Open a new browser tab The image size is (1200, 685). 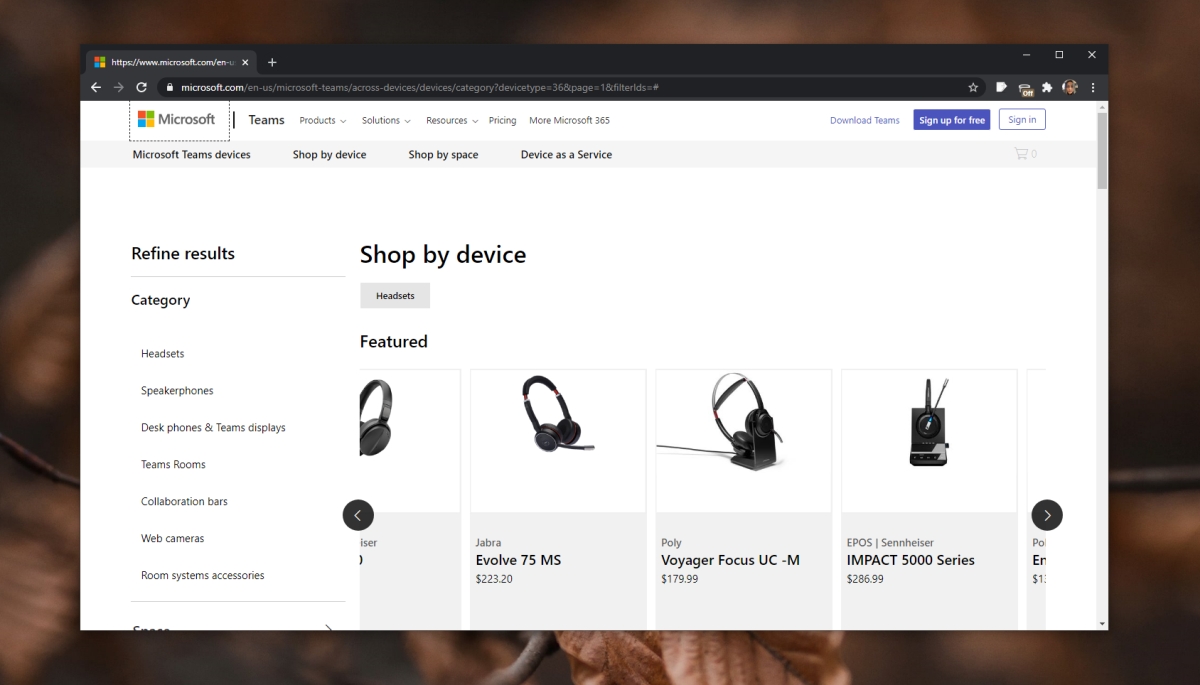(272, 62)
